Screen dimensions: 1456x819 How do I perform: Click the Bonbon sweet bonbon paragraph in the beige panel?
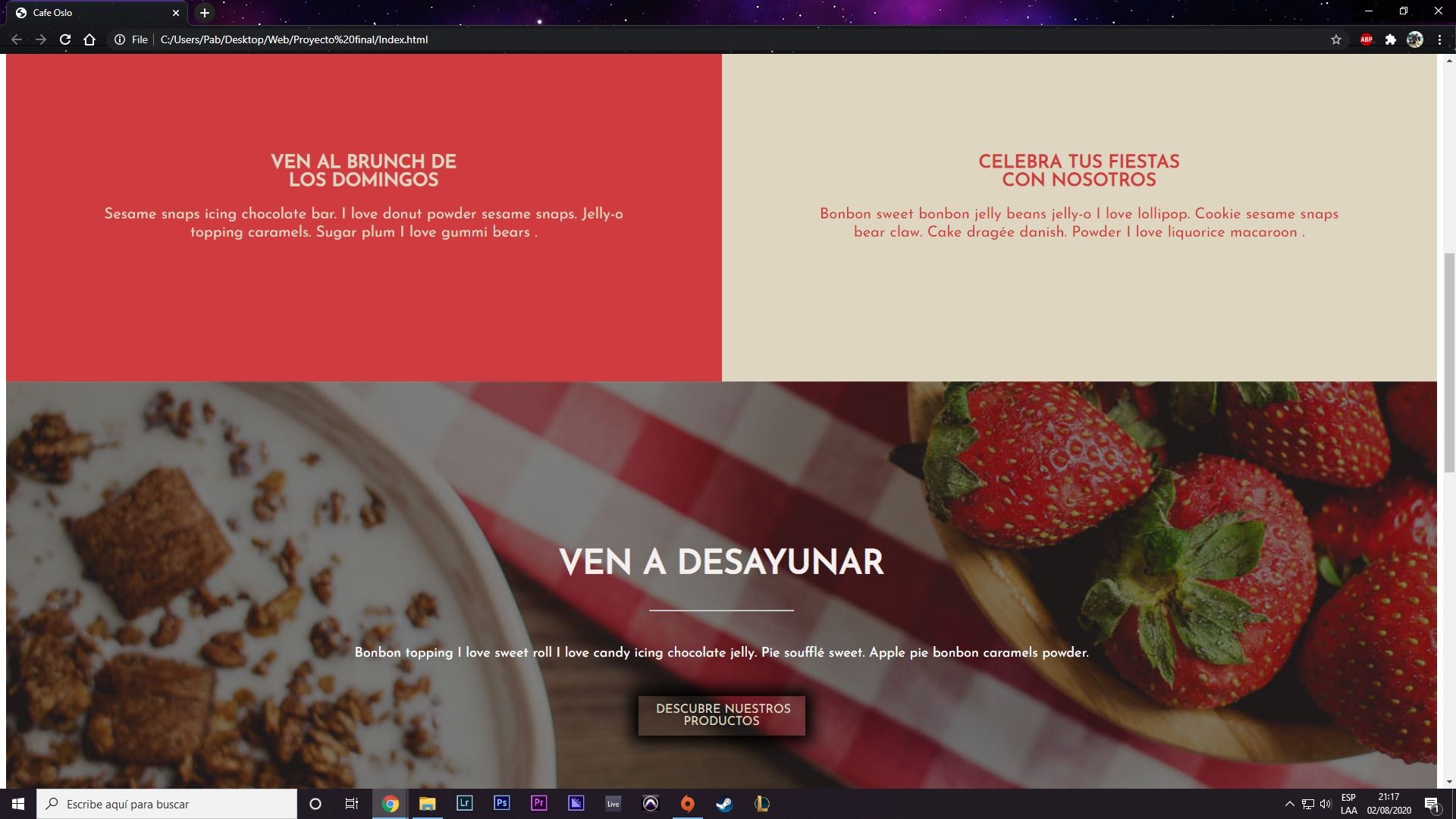[x=1079, y=223]
